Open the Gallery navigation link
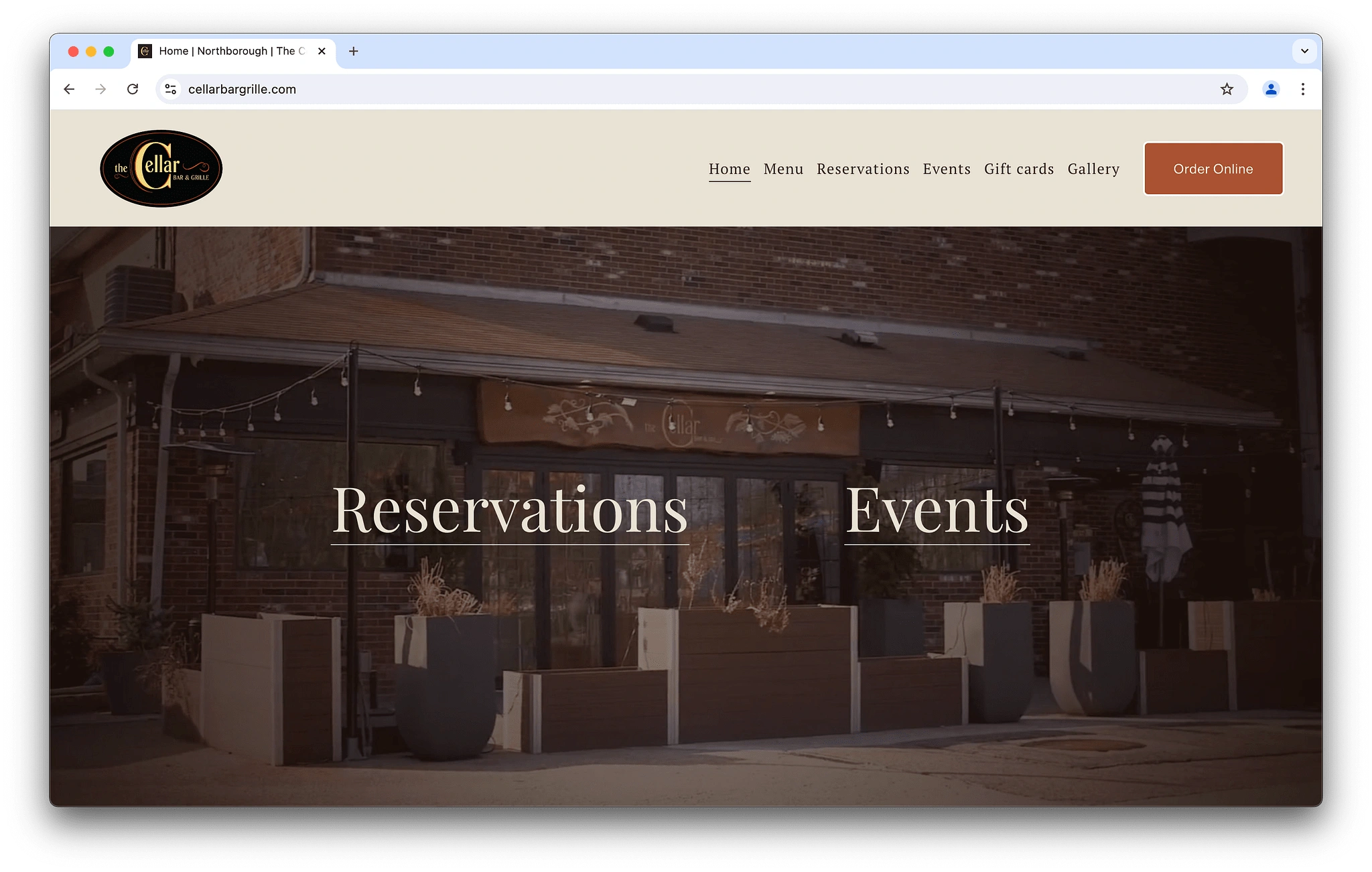Image resolution: width=1372 pixels, height=872 pixels. [x=1093, y=169]
